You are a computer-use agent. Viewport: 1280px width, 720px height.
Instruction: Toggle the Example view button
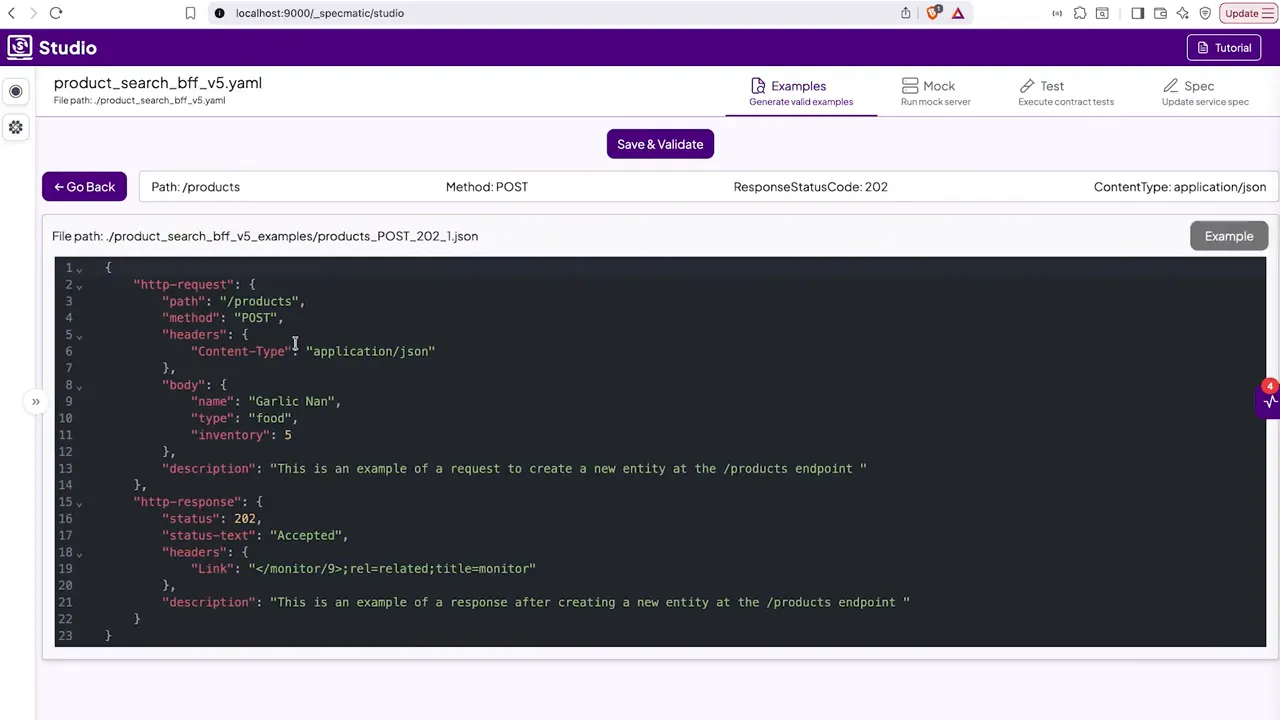pos(1229,236)
